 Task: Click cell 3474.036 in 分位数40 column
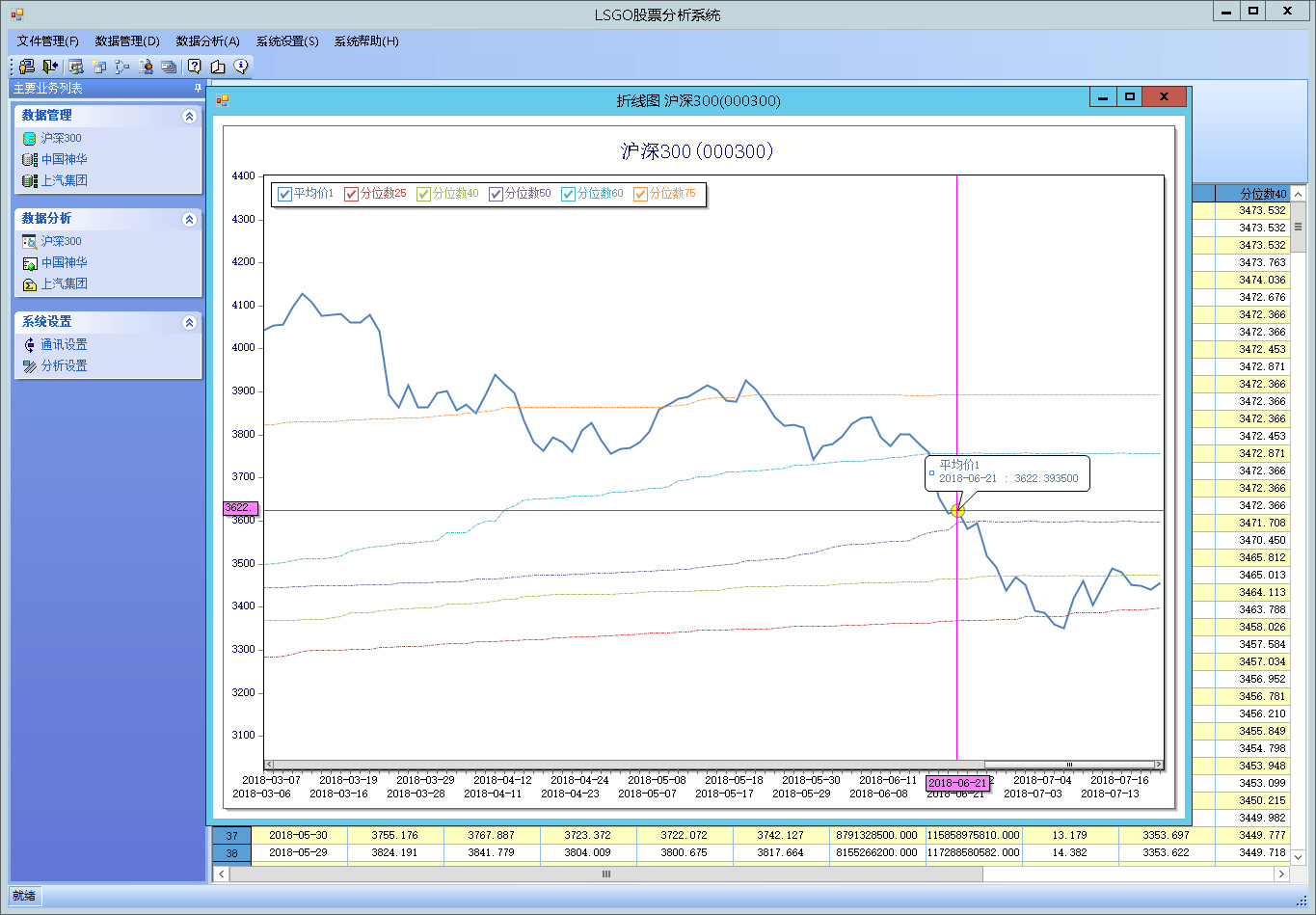[x=1251, y=280]
